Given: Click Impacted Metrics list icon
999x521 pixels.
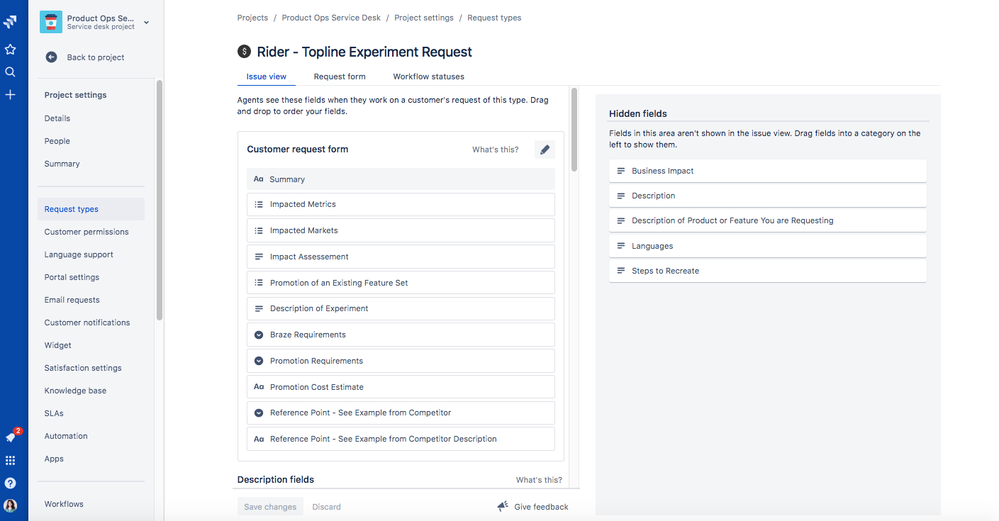Looking at the screenshot, I should [259, 204].
